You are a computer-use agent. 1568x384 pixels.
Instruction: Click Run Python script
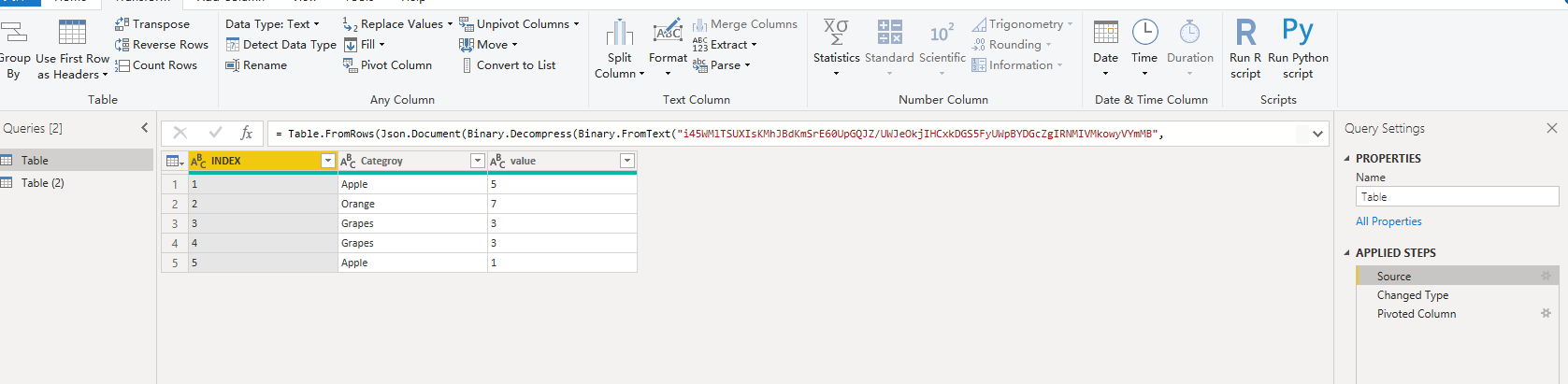[1298, 49]
